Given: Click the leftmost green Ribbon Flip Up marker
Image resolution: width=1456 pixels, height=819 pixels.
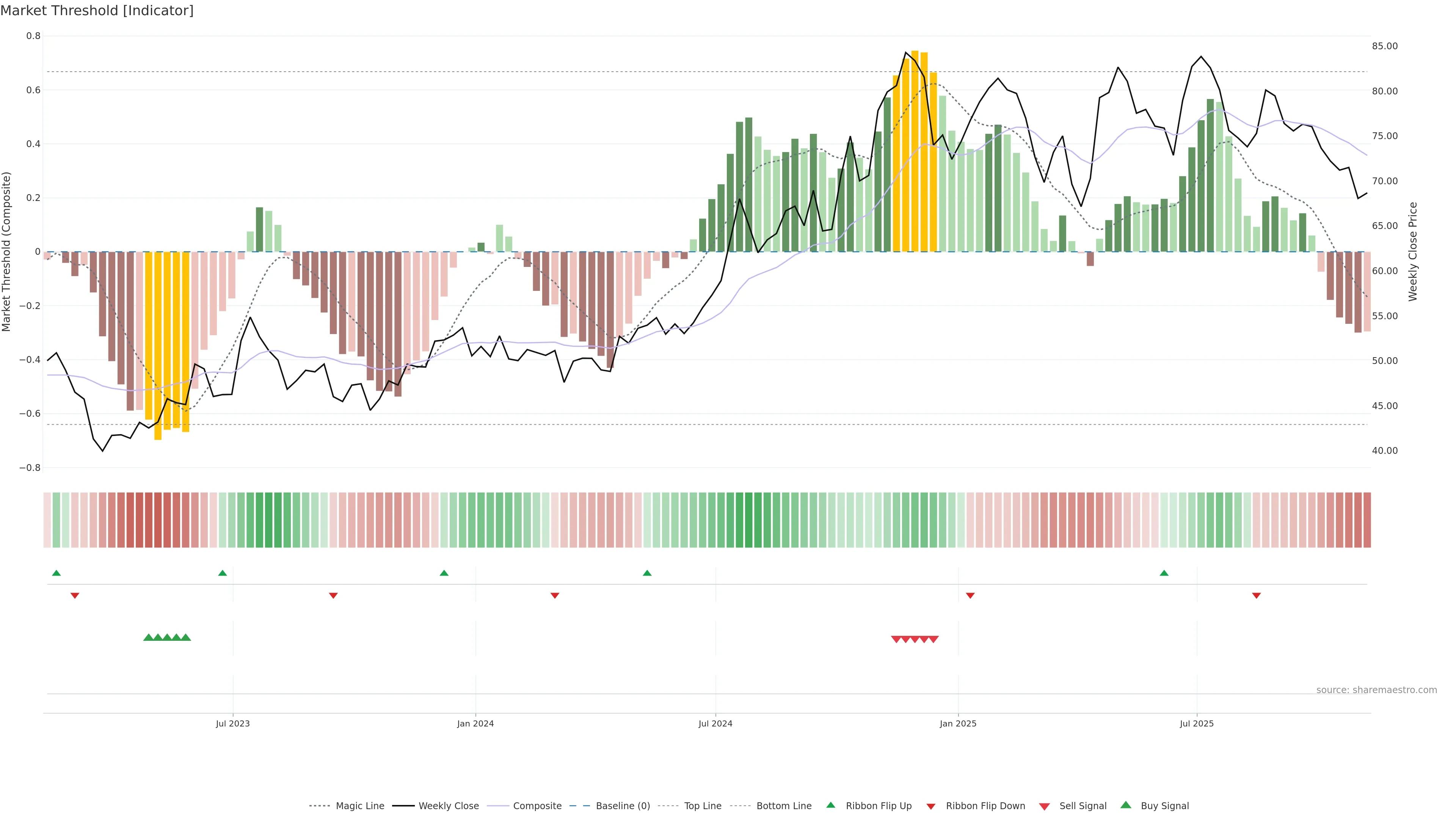Looking at the screenshot, I should coord(56,573).
